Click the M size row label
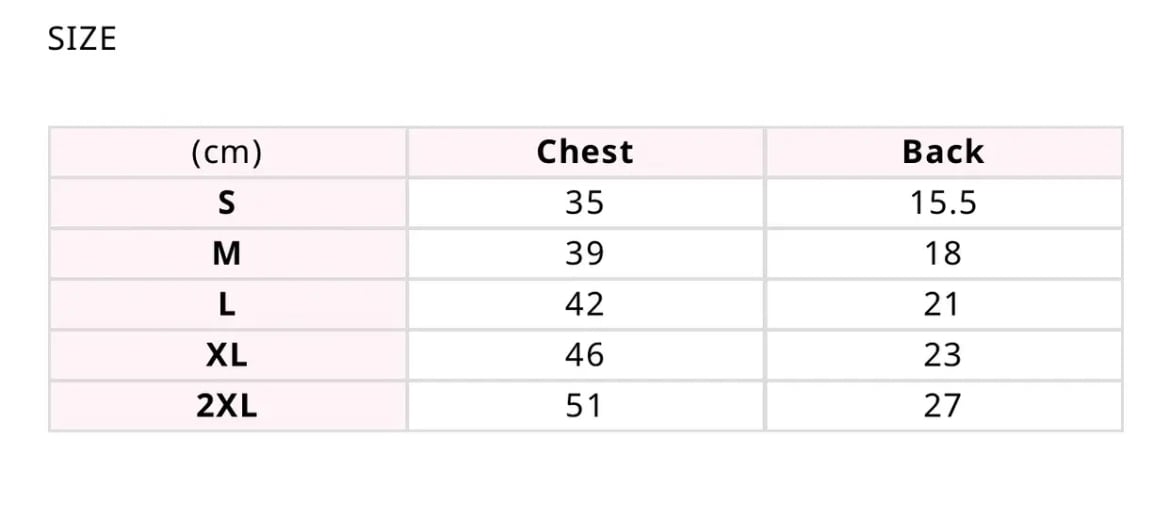1170x514 pixels. [x=227, y=254]
